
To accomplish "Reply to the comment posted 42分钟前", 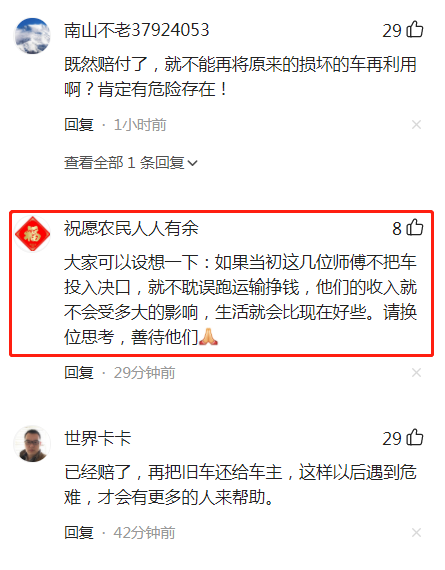I will pyautogui.click(x=79, y=533).
